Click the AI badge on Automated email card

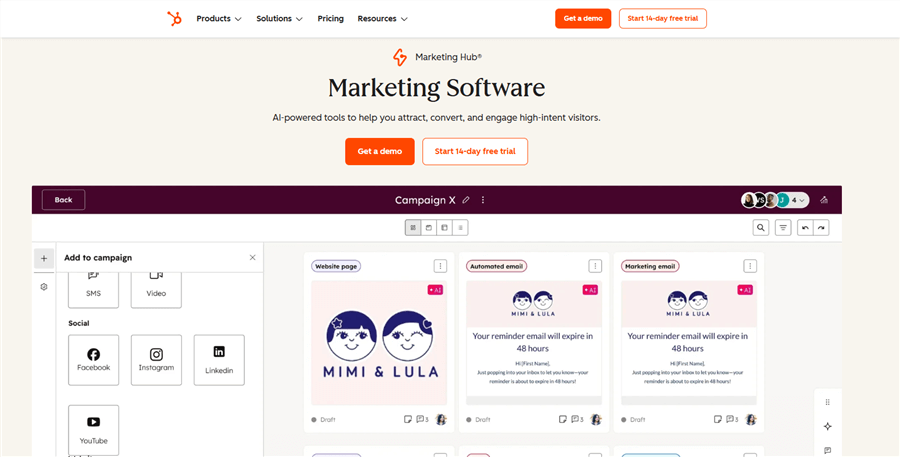tap(590, 290)
